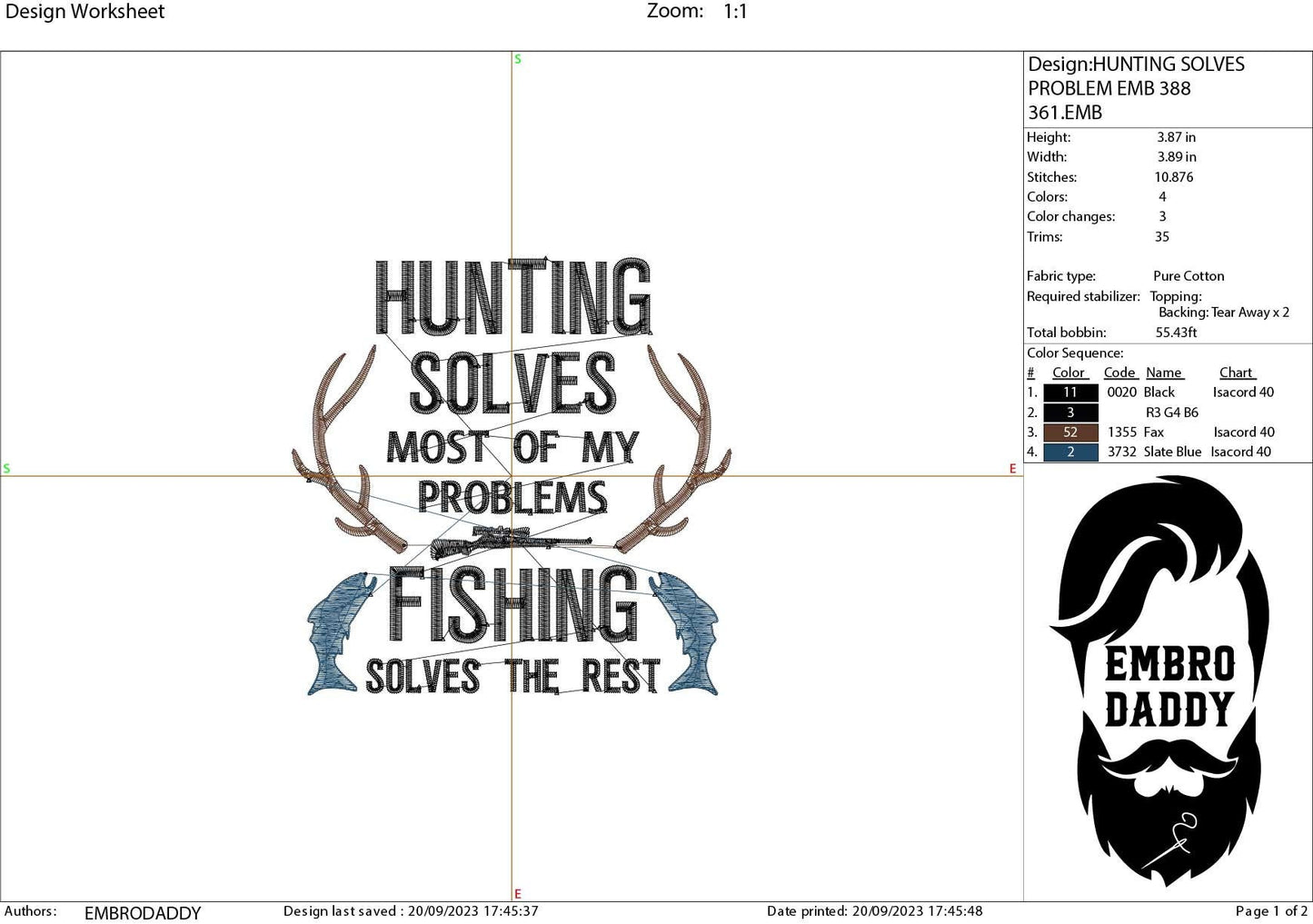1313x924 pixels.
Task: Select the right fish graphic
Action: [x=691, y=636]
